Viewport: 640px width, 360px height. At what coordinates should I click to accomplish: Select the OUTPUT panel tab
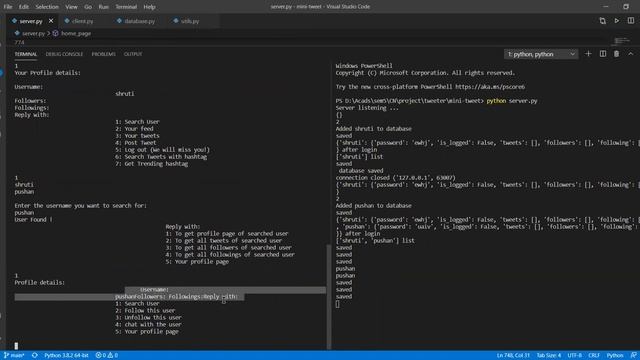(133, 54)
